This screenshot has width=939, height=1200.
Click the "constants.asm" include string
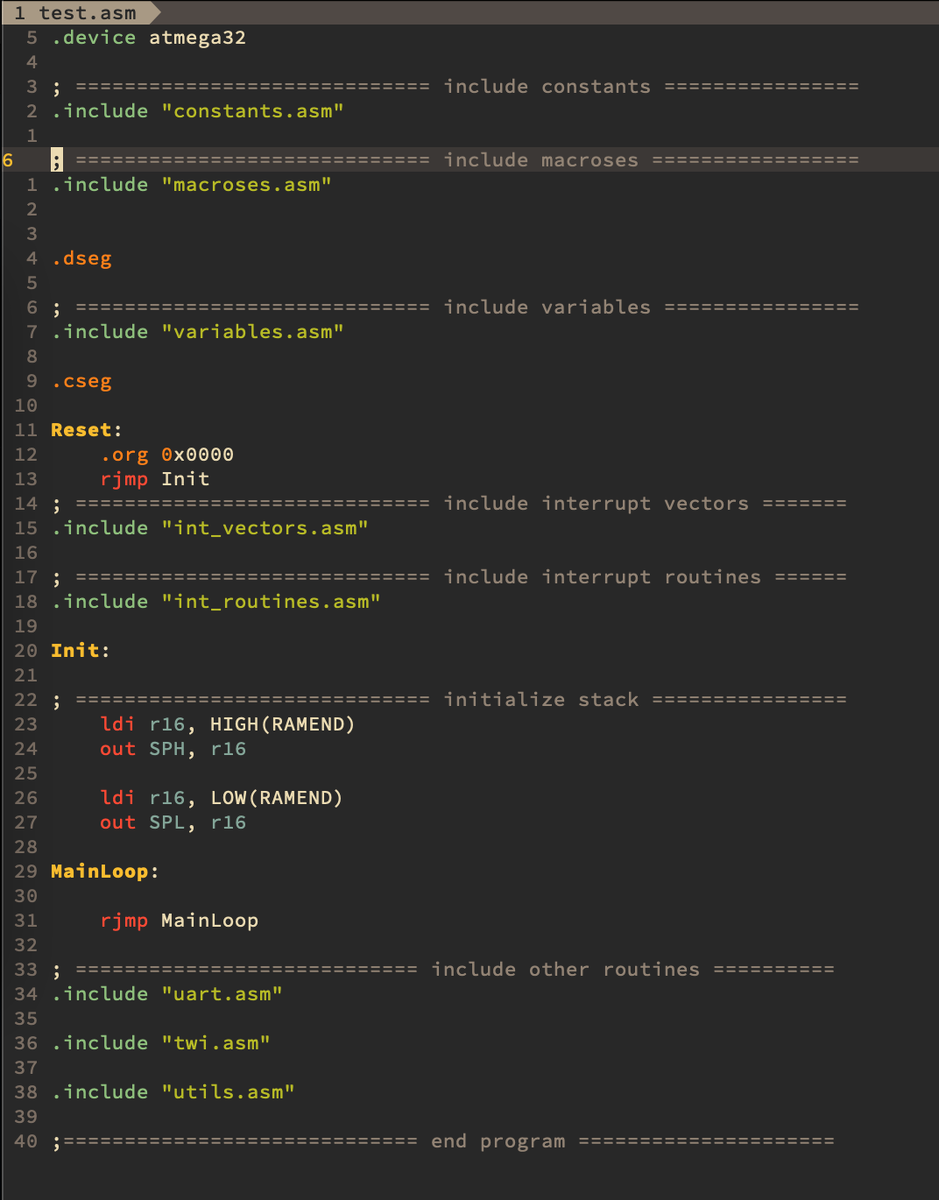[x=253, y=111]
